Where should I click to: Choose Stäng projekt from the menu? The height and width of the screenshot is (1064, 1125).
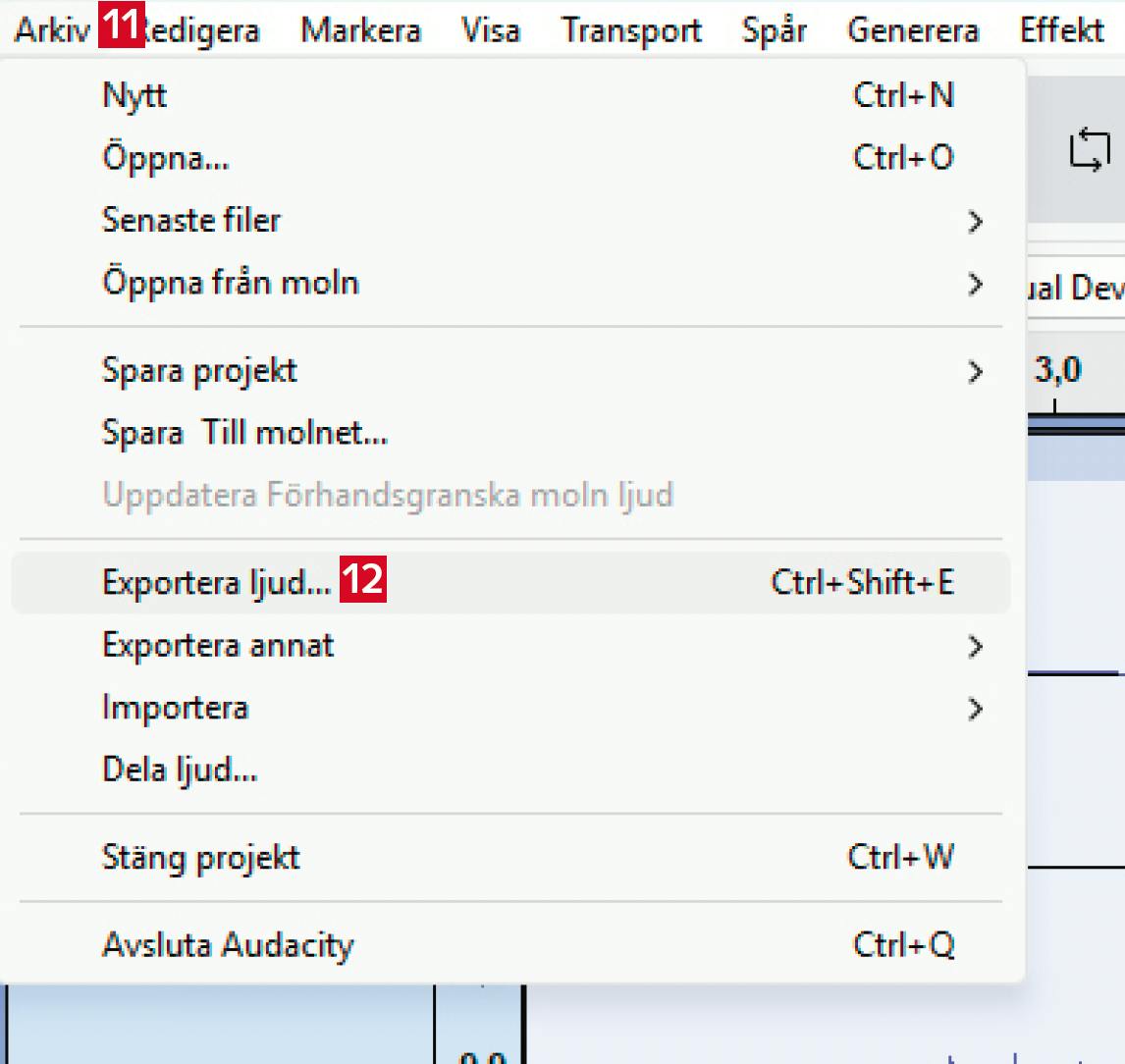(x=200, y=858)
